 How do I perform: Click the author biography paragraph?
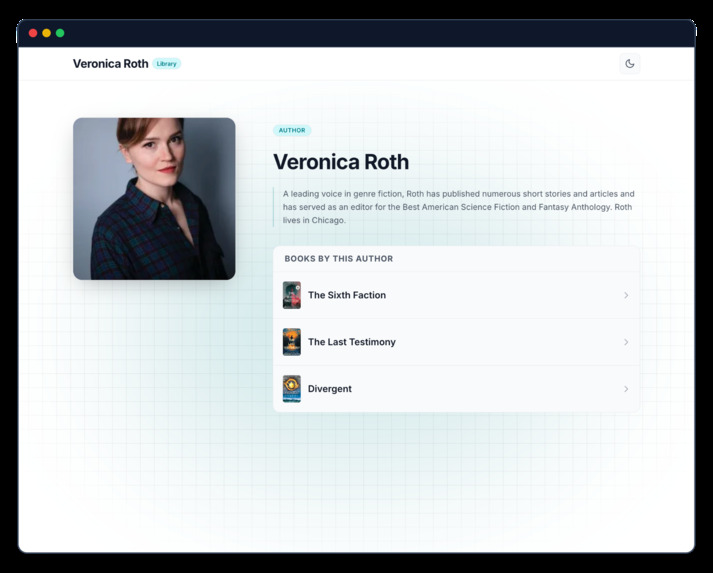[458, 207]
